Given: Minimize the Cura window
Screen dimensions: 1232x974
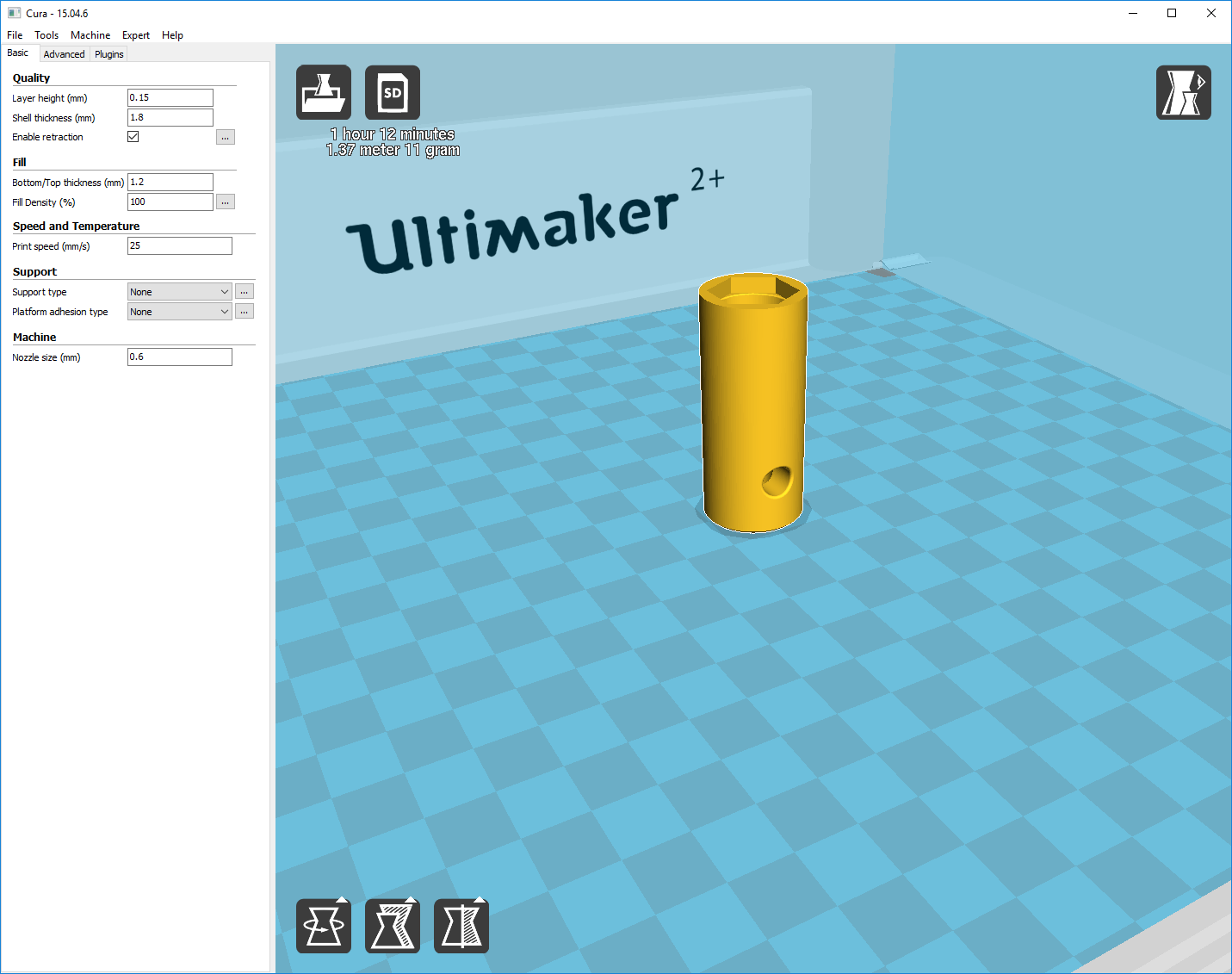Looking at the screenshot, I should click(1133, 13).
